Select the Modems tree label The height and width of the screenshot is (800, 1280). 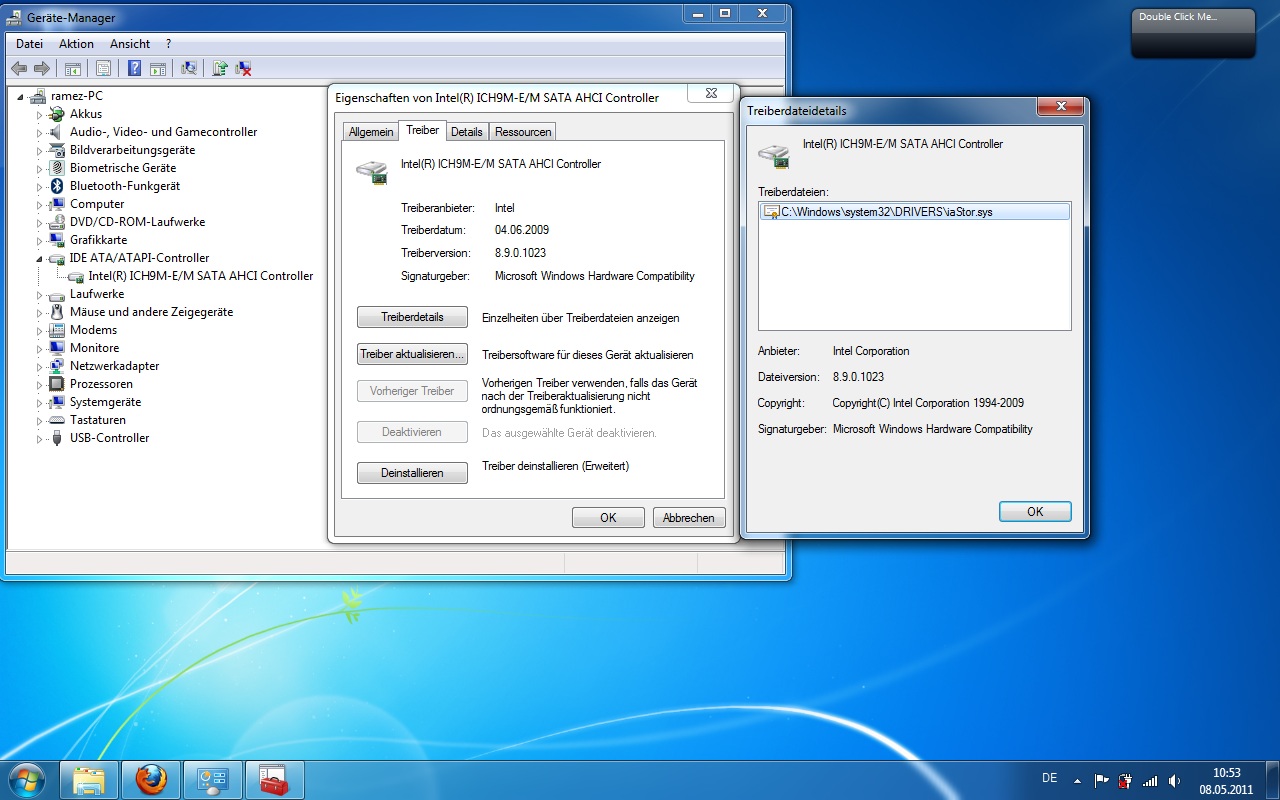(x=94, y=330)
